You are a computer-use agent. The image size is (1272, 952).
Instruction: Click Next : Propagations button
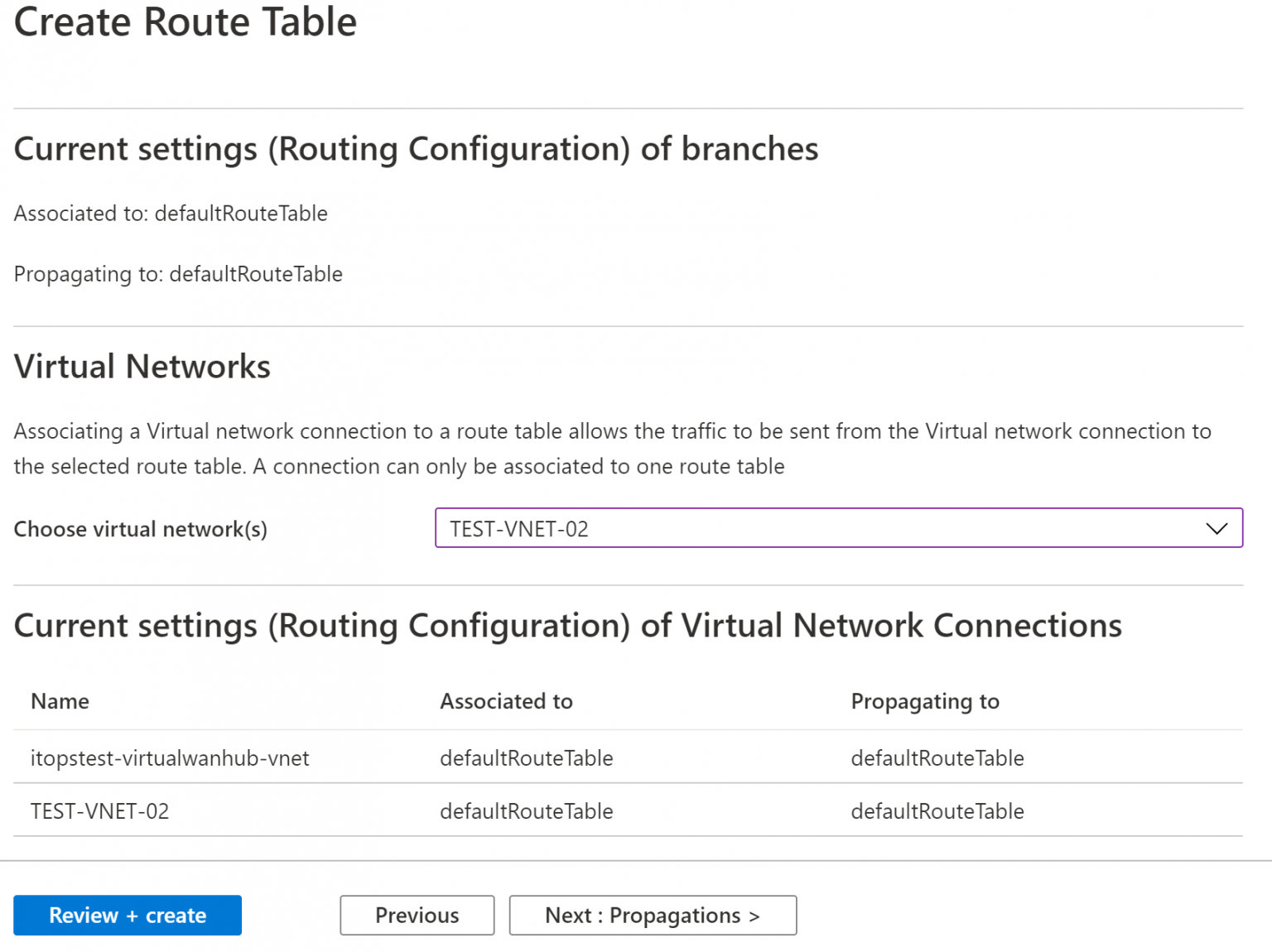(652, 915)
